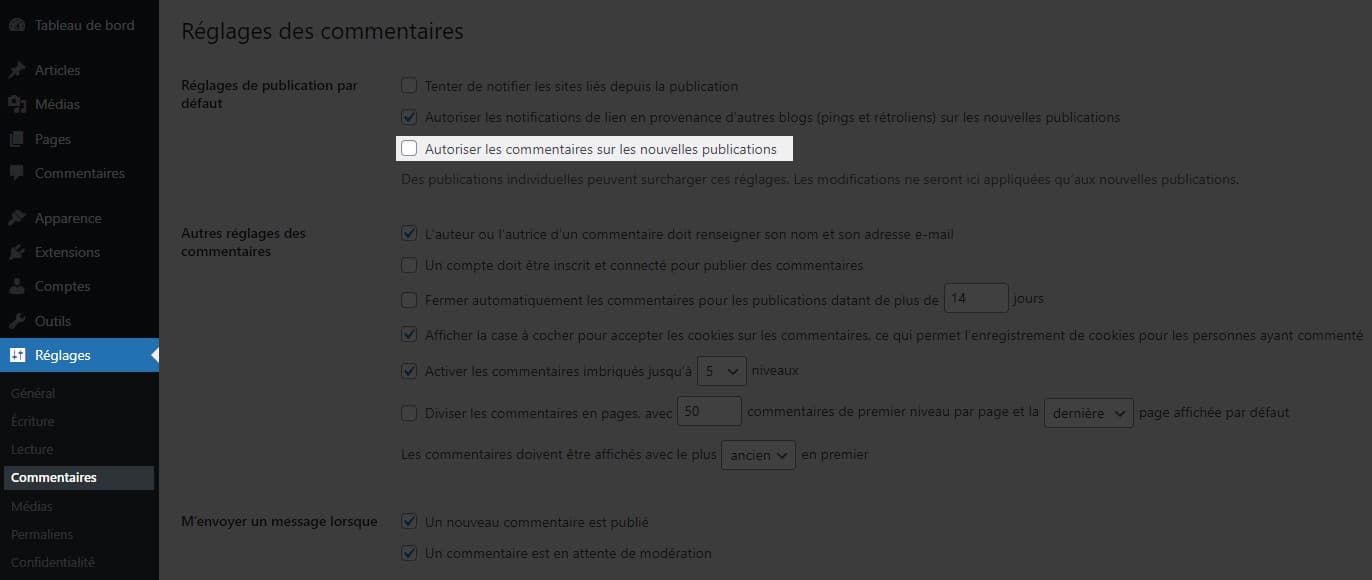The height and width of the screenshot is (580, 1372).
Task: Click the days number field showing 14
Action: (976, 299)
